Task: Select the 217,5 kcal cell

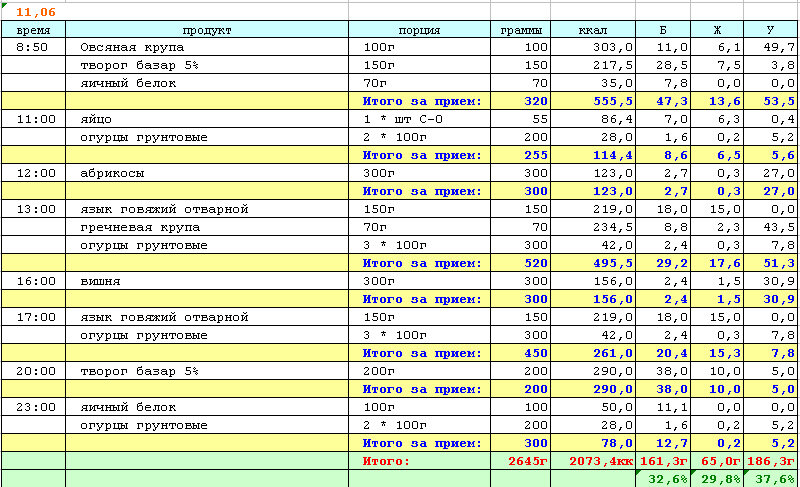Action: pos(593,65)
